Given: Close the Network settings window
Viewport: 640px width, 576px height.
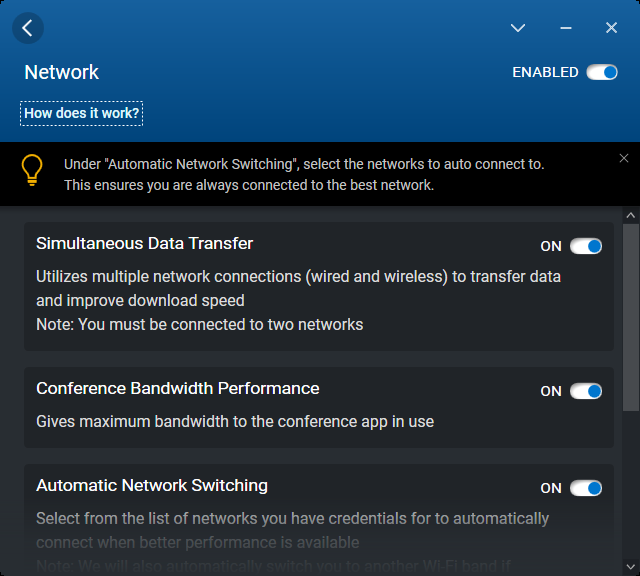Looking at the screenshot, I should pyautogui.click(x=611, y=28).
